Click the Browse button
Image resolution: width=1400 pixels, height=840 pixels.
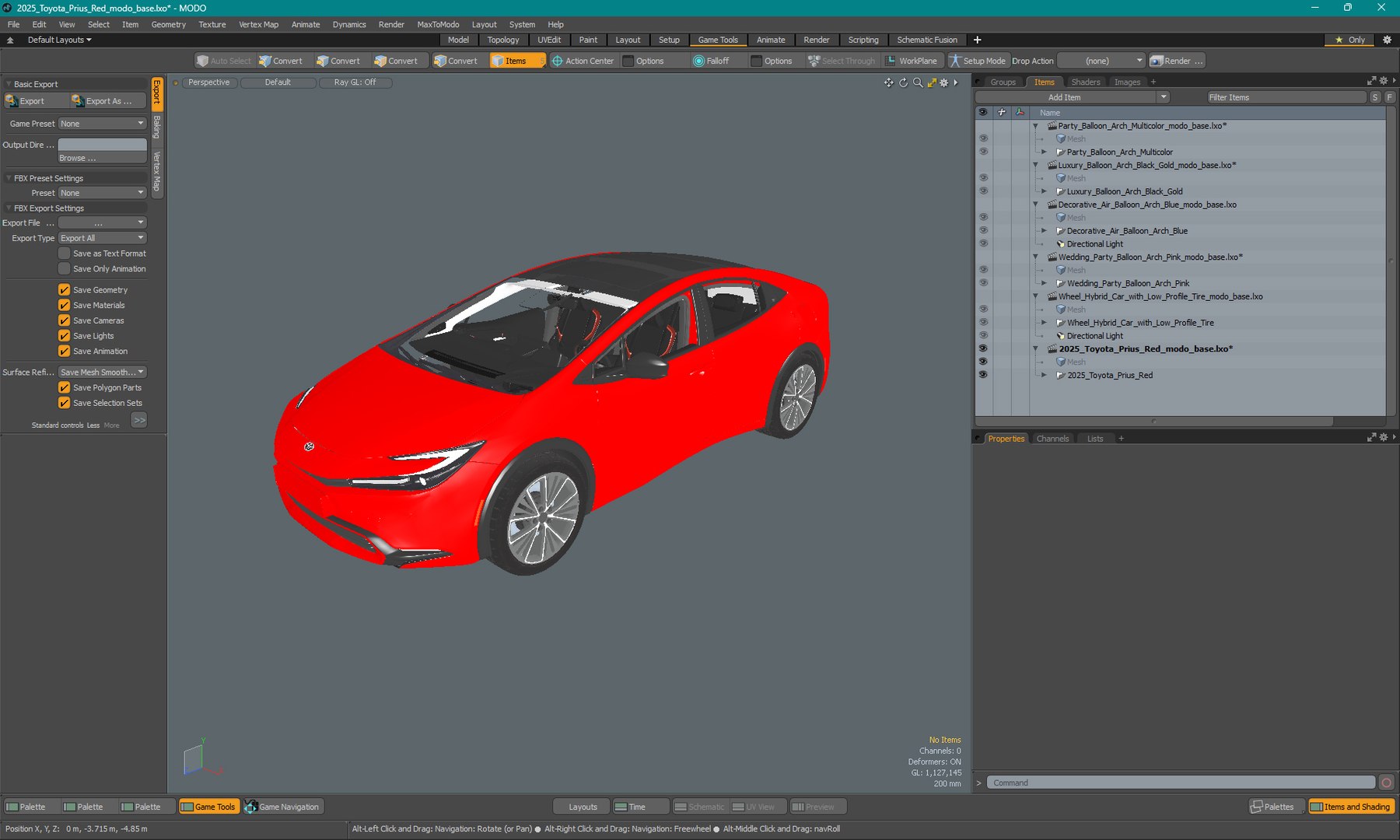pyautogui.click(x=103, y=158)
